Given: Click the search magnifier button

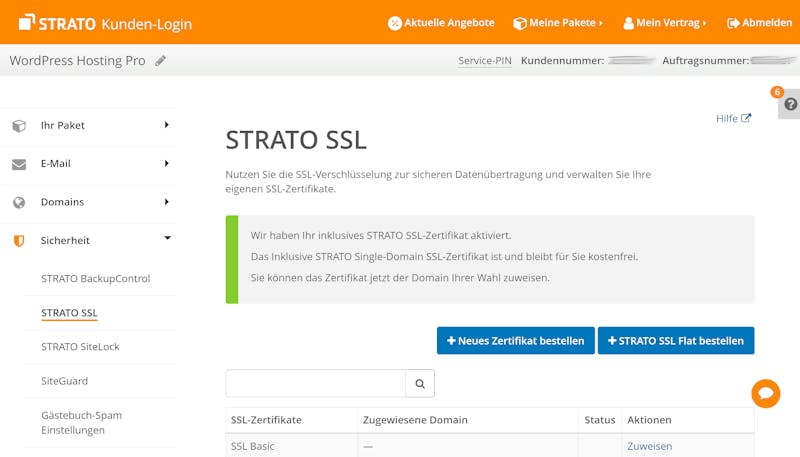Looking at the screenshot, I should pyautogui.click(x=420, y=384).
